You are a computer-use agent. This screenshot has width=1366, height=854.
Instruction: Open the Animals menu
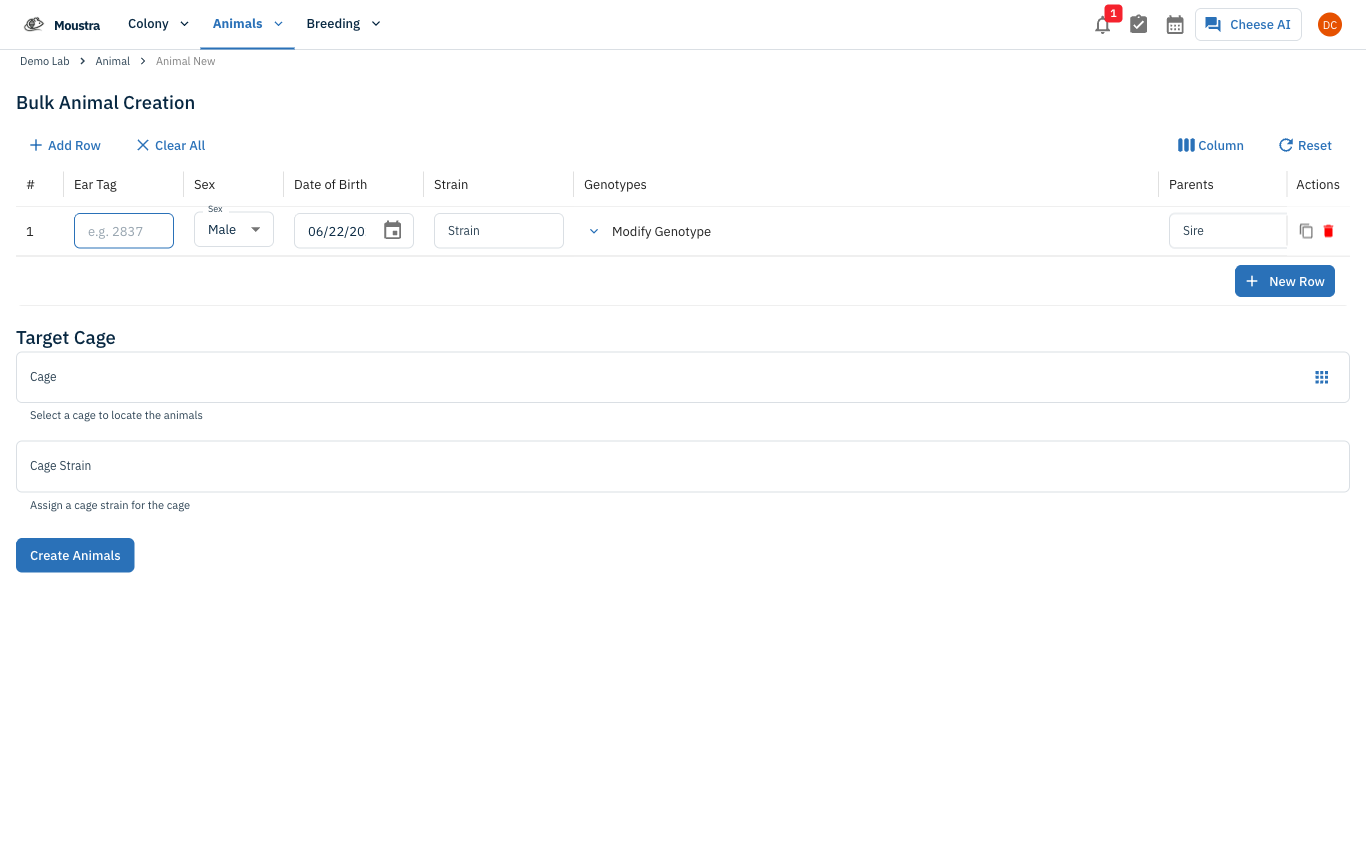[x=247, y=24]
